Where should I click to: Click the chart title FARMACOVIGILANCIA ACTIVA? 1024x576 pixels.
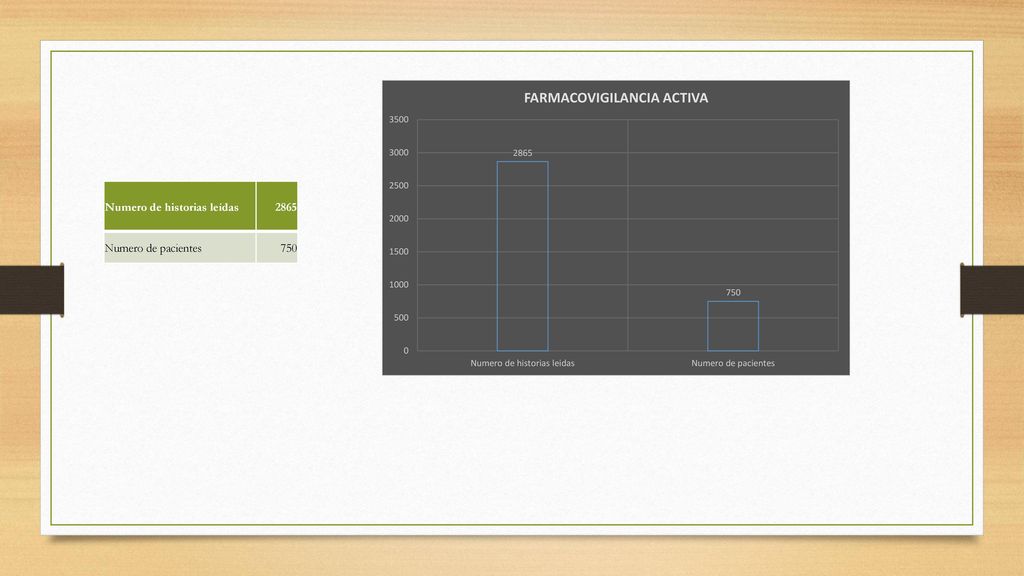coord(616,98)
